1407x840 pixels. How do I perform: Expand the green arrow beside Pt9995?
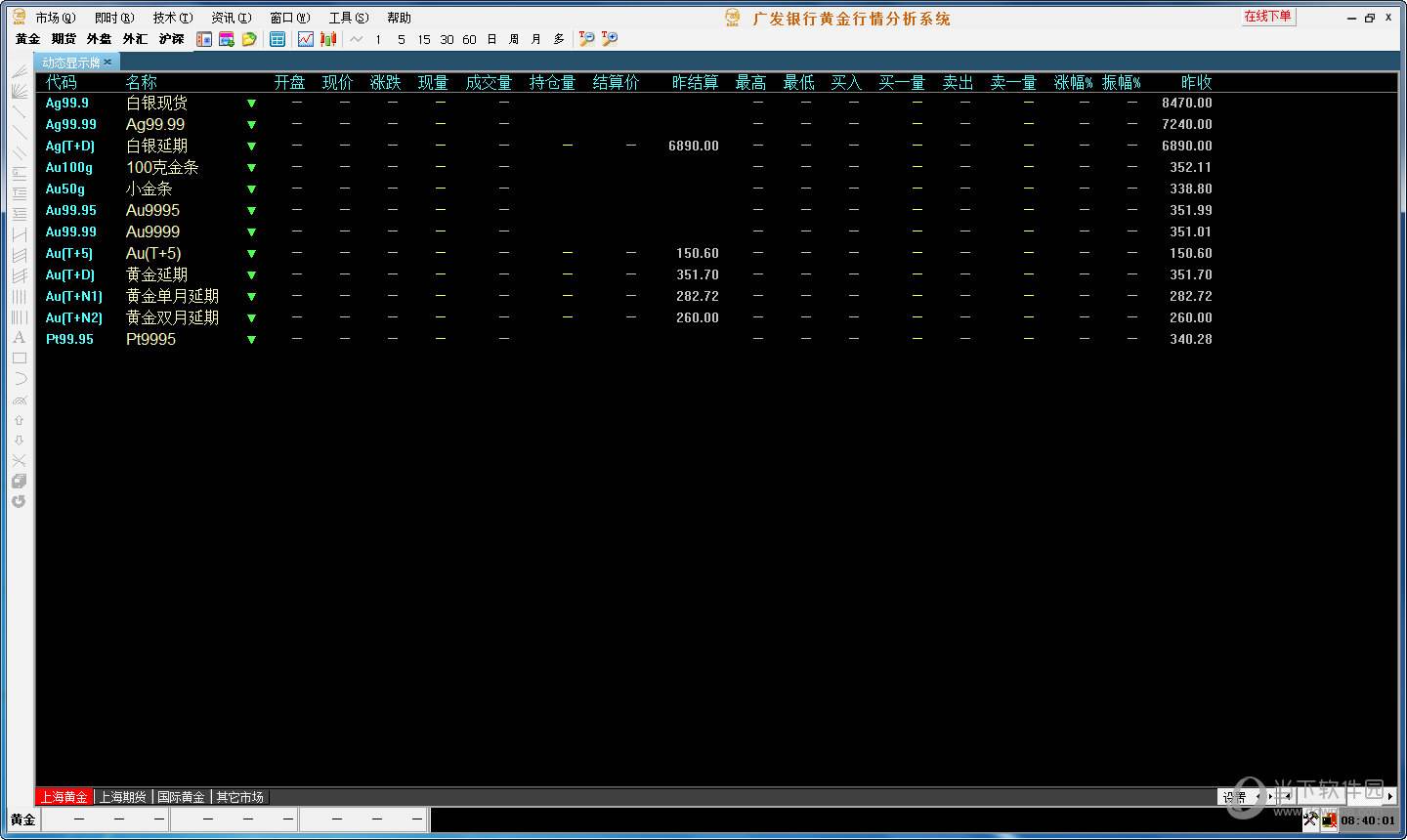pos(251,340)
